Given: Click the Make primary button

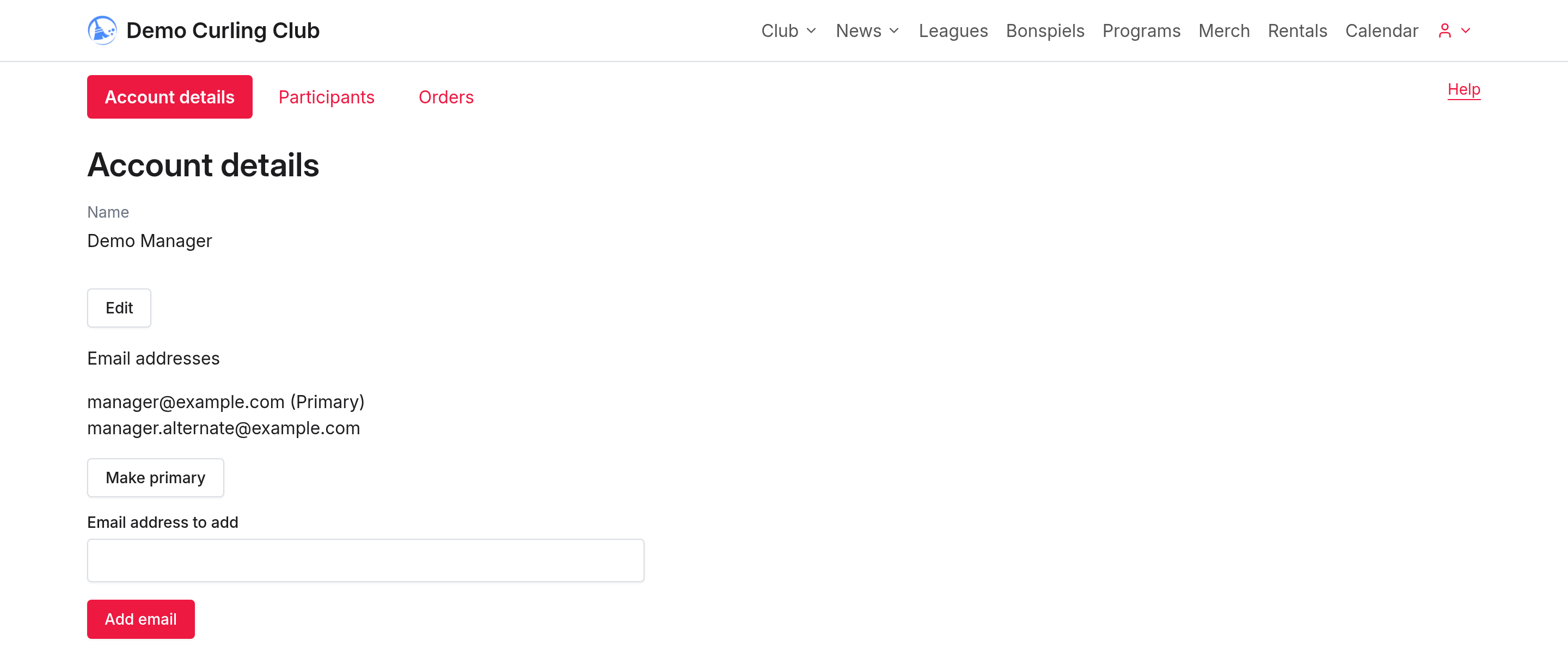Looking at the screenshot, I should pos(156,478).
